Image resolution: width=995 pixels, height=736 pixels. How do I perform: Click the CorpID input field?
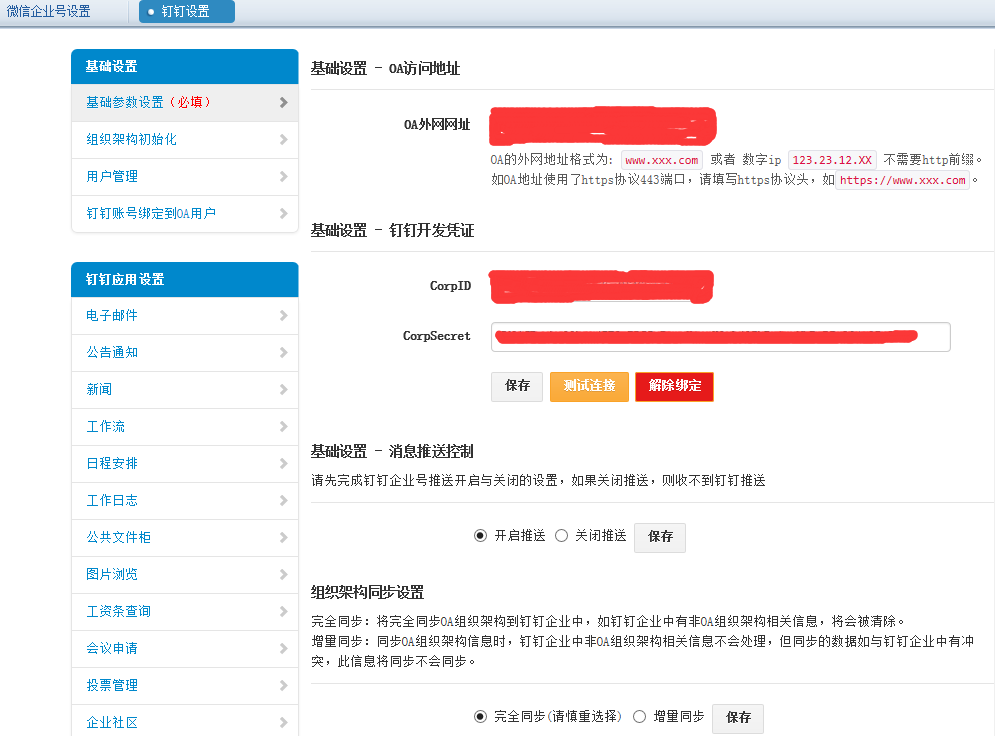coord(602,286)
